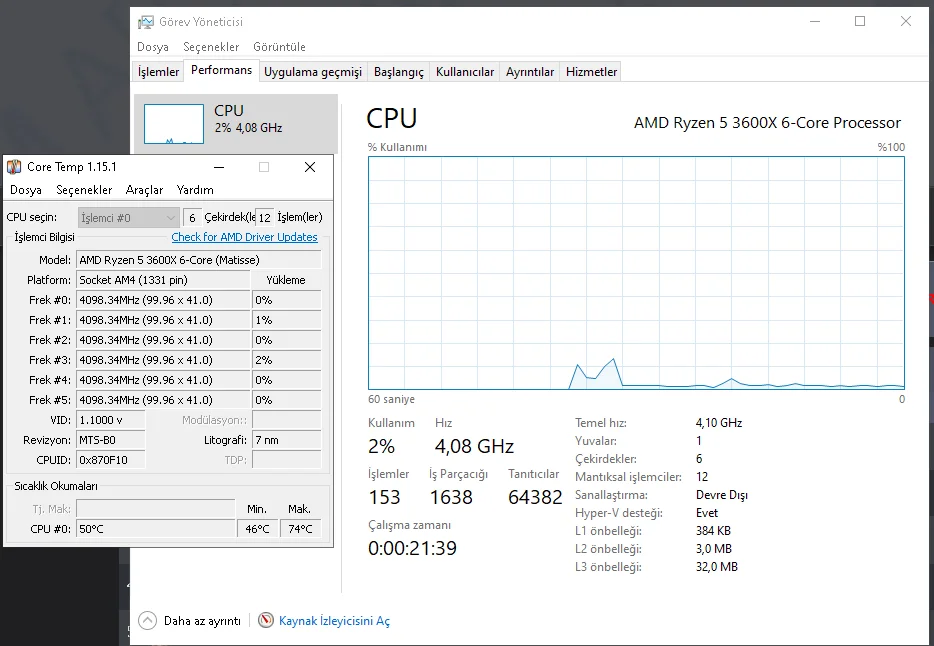Viewport: 934px width, 646px height.
Task: Click the Sanallaştırma value Devre Dışı
Action: pyautogui.click(x=721, y=495)
